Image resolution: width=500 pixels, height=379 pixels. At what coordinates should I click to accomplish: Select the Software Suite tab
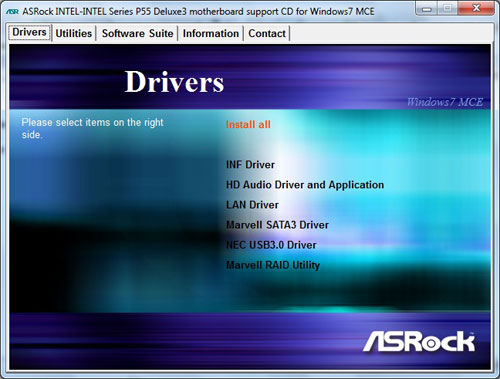click(x=137, y=33)
